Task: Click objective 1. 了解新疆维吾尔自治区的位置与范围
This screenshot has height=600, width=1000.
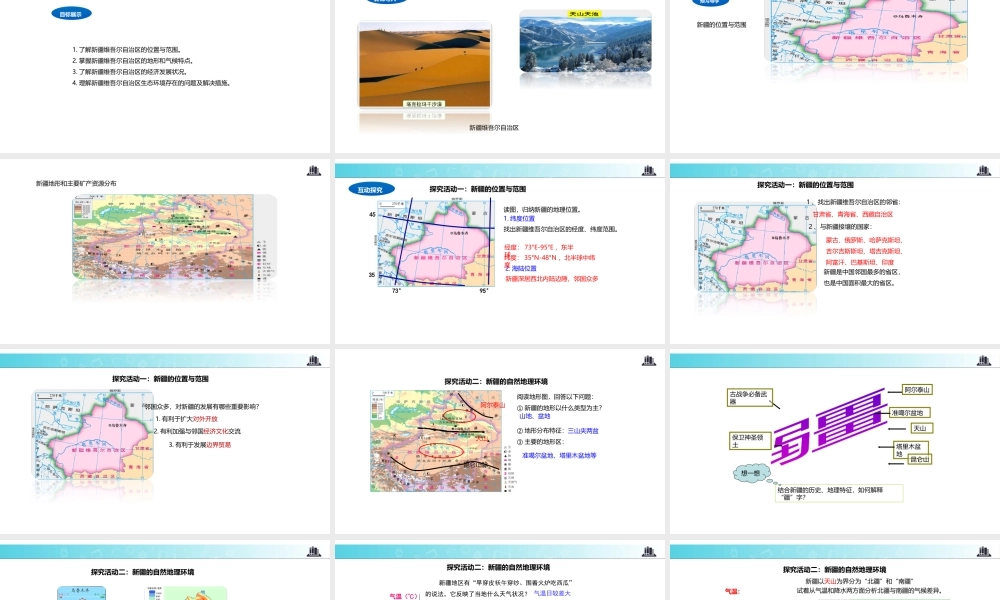Action: (x=128, y=50)
